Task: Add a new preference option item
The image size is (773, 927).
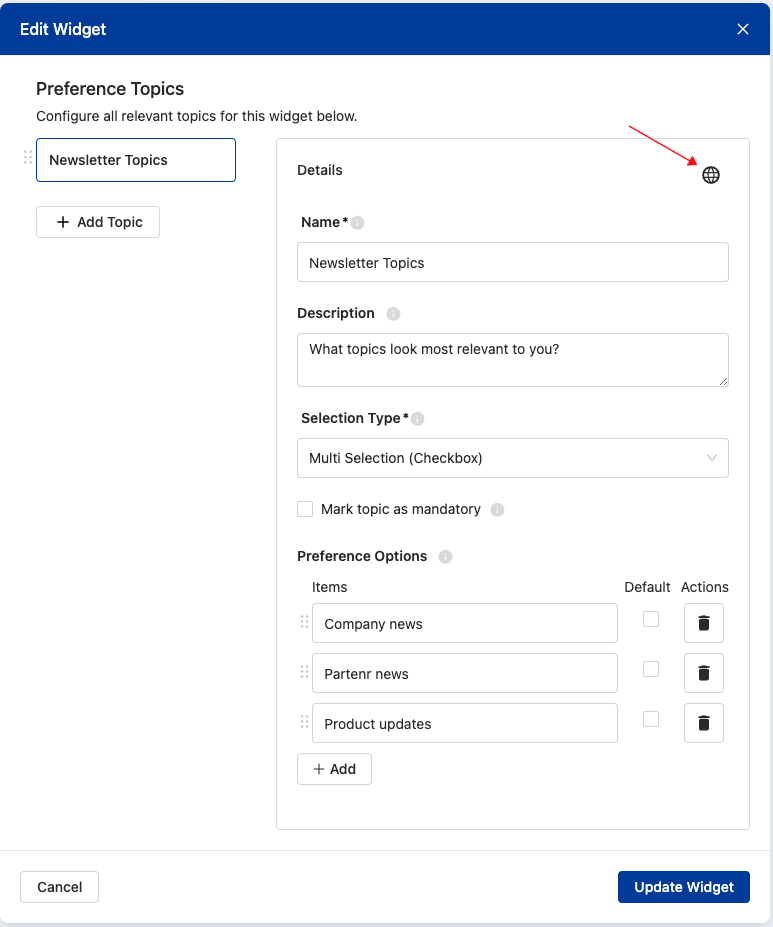Action: point(334,768)
